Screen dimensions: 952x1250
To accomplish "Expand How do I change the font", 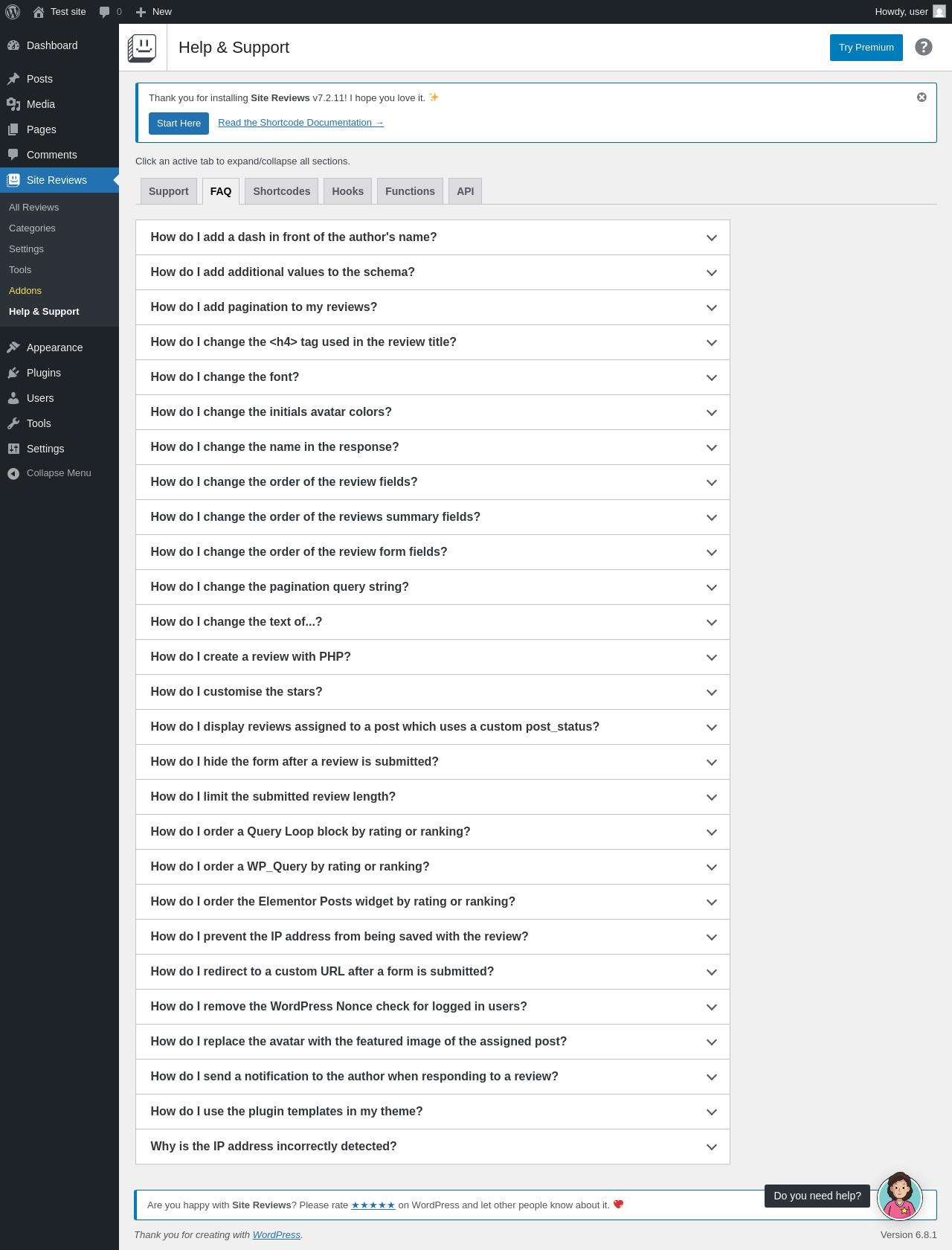I will point(433,377).
